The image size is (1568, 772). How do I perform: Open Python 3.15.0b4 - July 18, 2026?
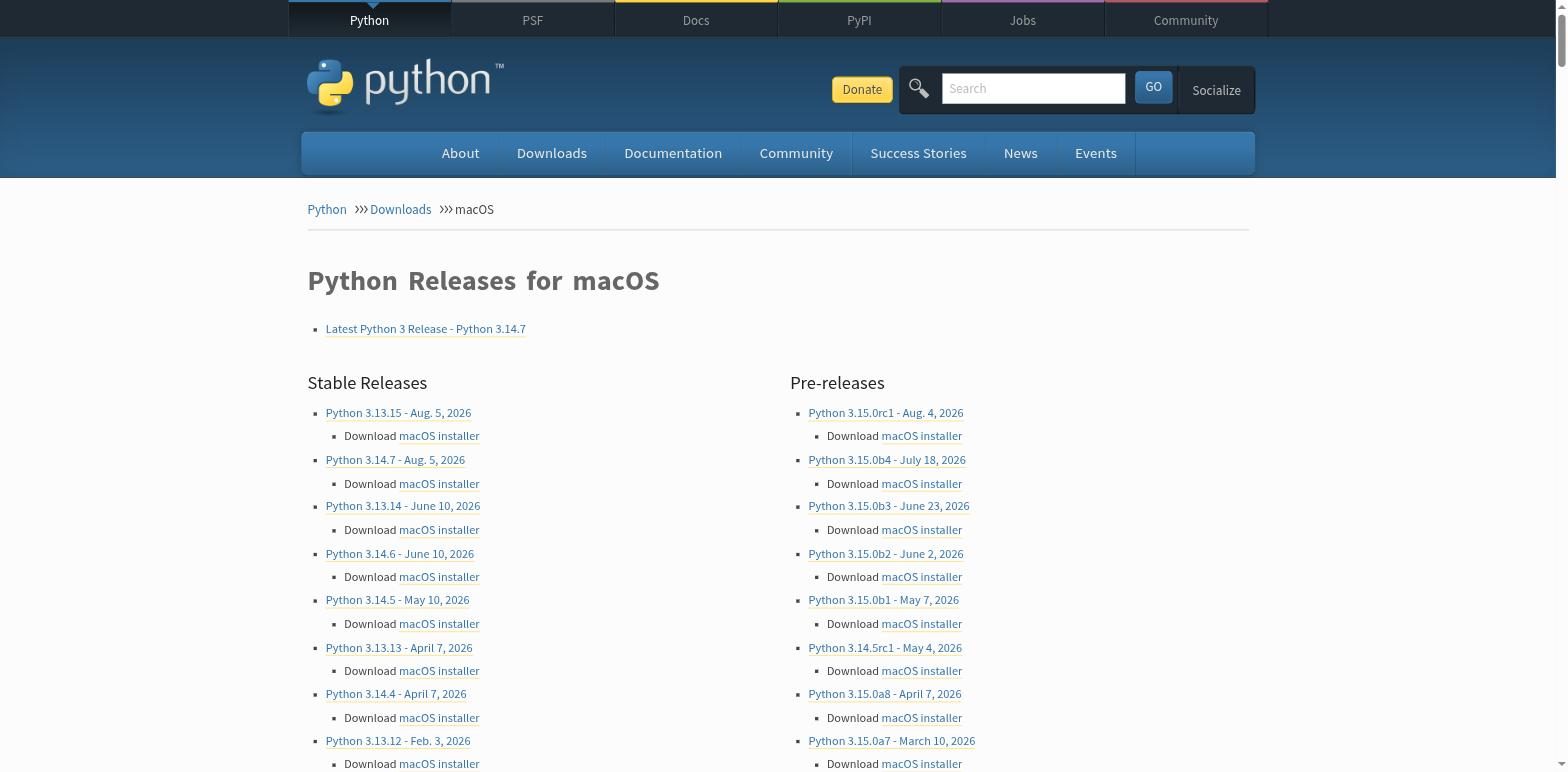[x=887, y=460]
